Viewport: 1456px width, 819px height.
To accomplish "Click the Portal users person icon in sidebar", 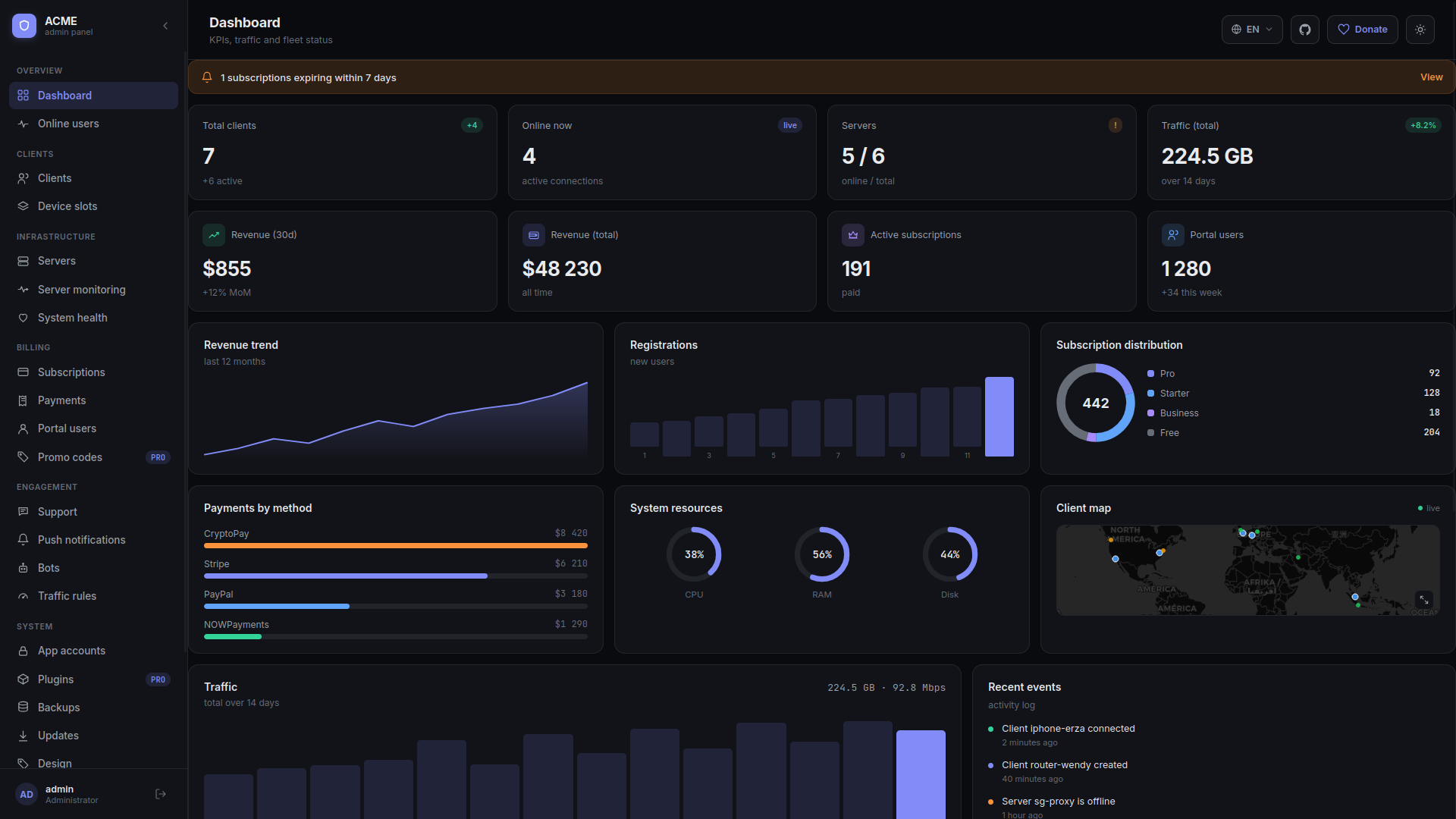I will pyautogui.click(x=23, y=428).
